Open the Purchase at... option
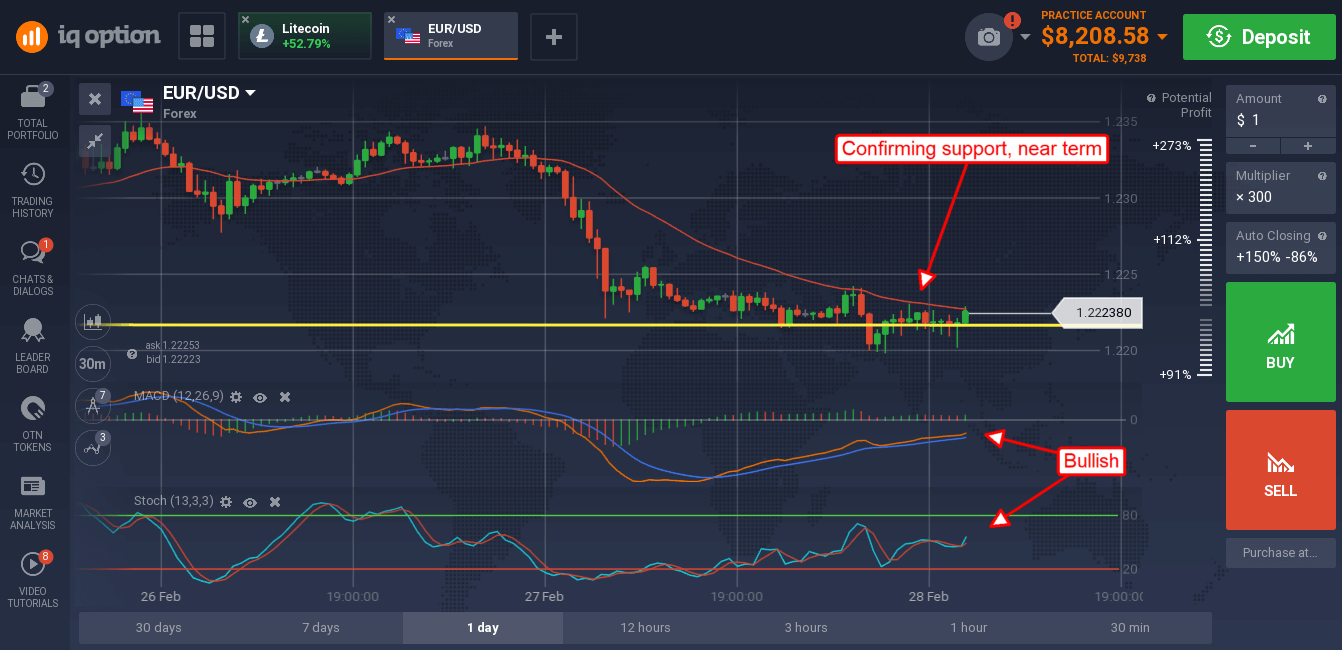The height and width of the screenshot is (650, 1342). pos(1280,552)
